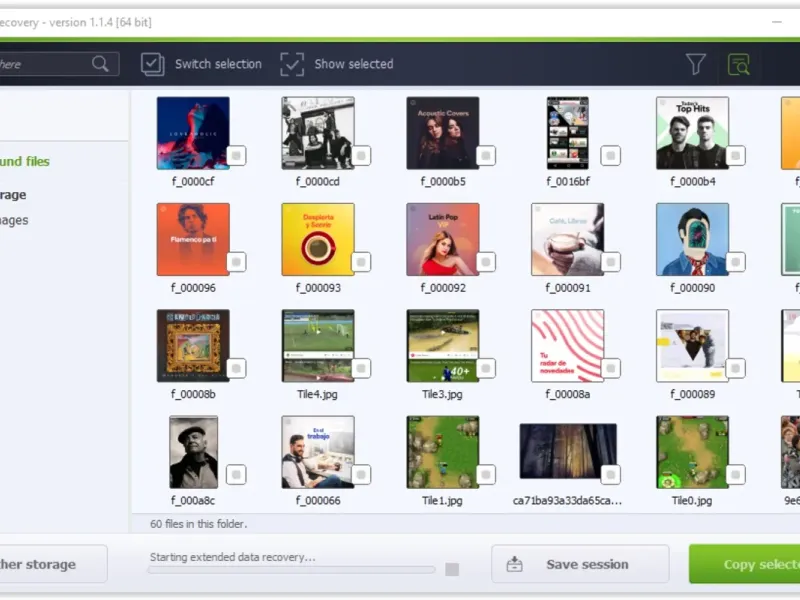Select the f_0000cd band photo thumbnail
800x600 pixels.
(318, 133)
